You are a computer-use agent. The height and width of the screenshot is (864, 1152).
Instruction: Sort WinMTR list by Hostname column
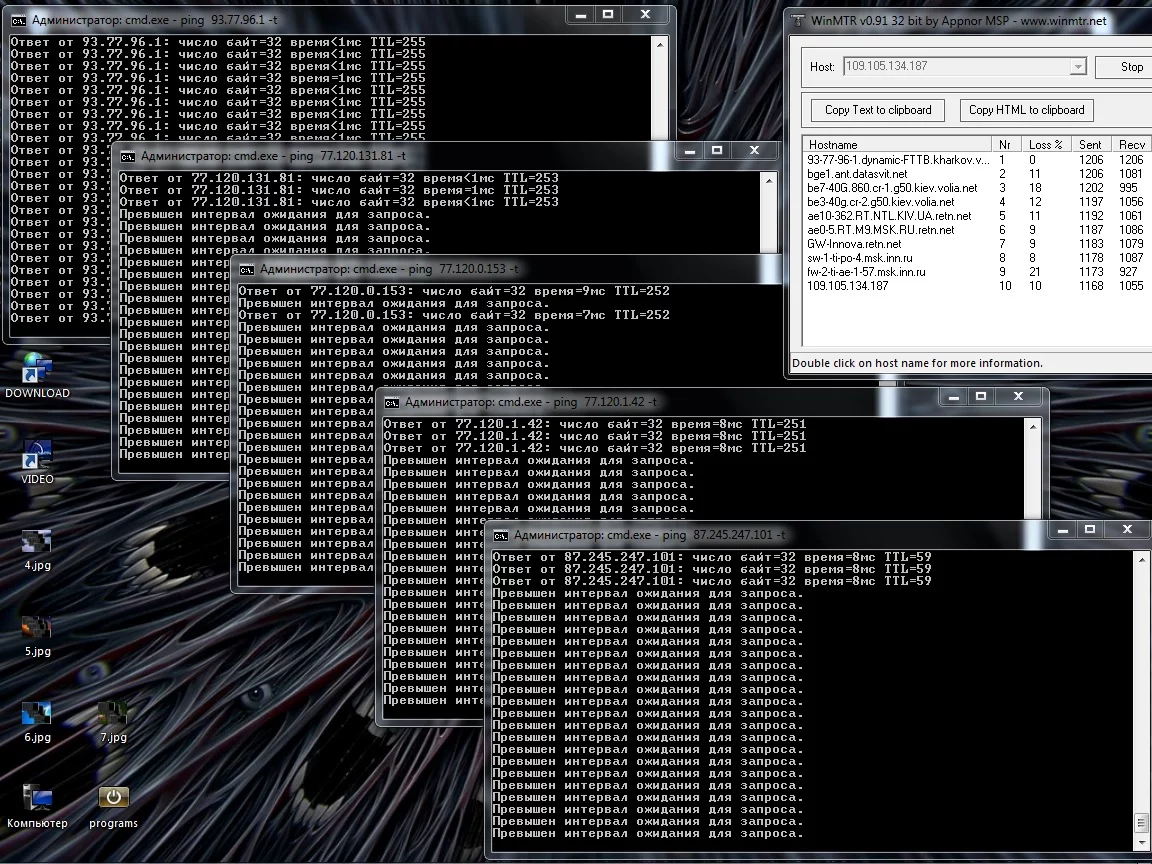coord(897,145)
